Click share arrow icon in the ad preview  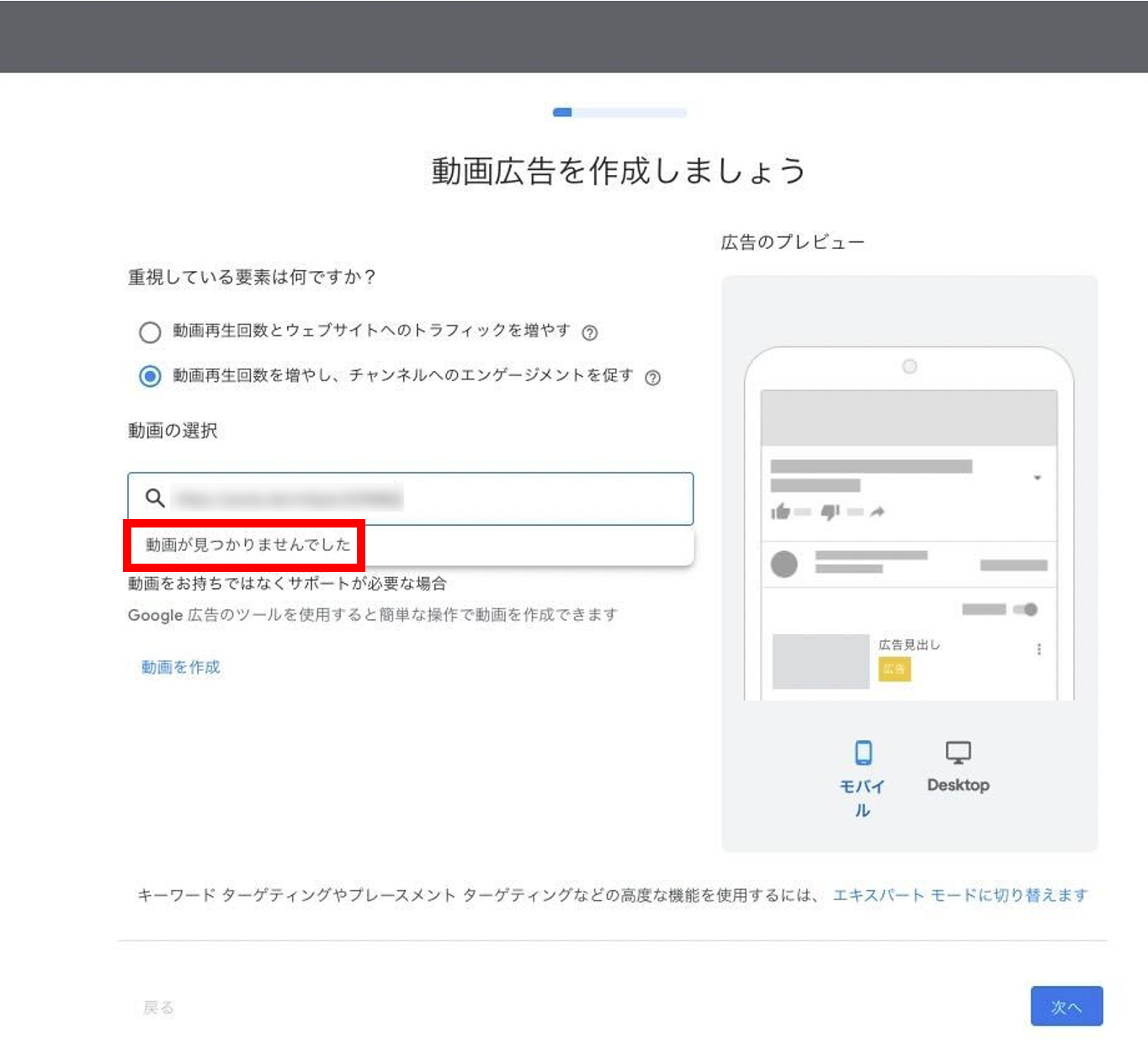(877, 512)
